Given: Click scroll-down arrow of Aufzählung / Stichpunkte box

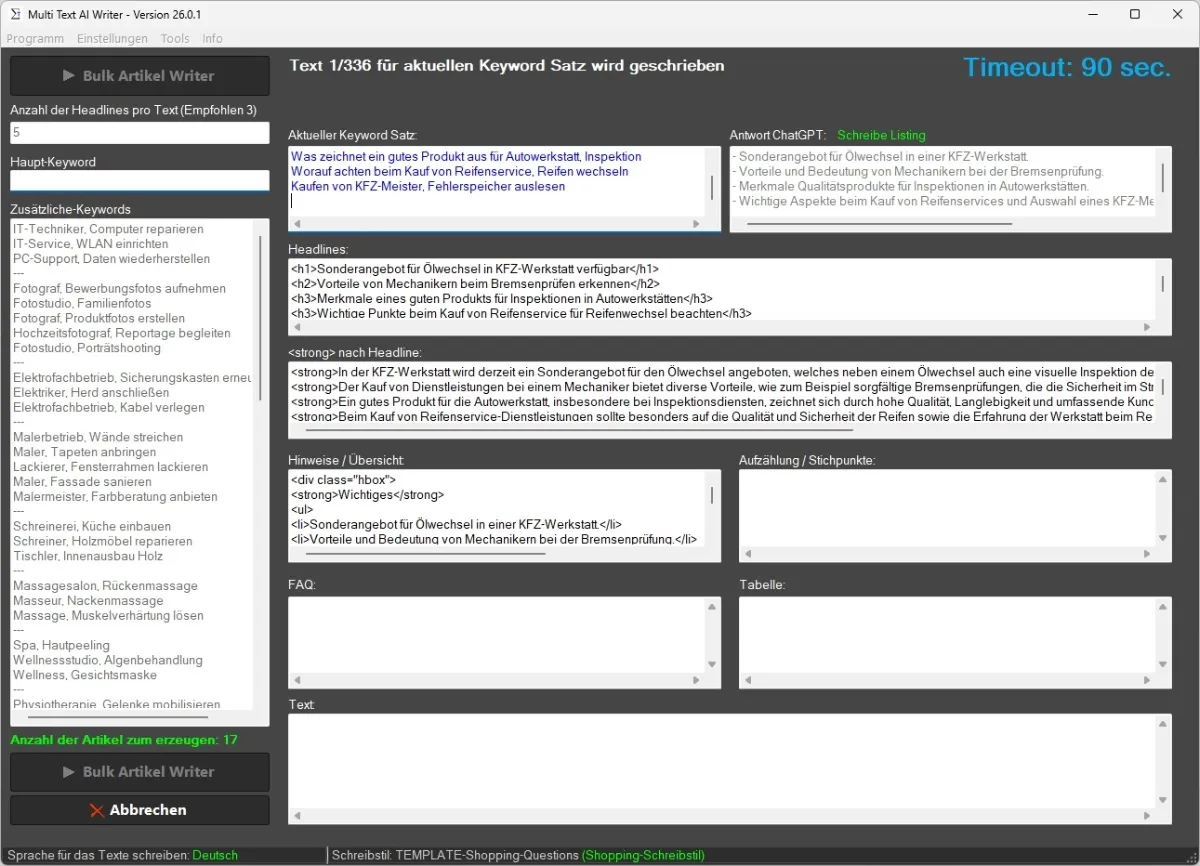Looking at the screenshot, I should coord(1163,538).
